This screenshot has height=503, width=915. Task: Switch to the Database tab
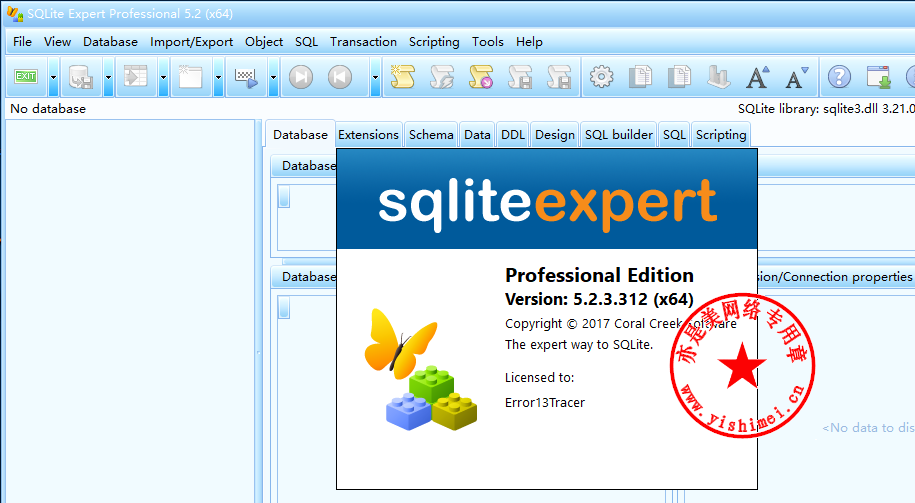click(x=301, y=135)
